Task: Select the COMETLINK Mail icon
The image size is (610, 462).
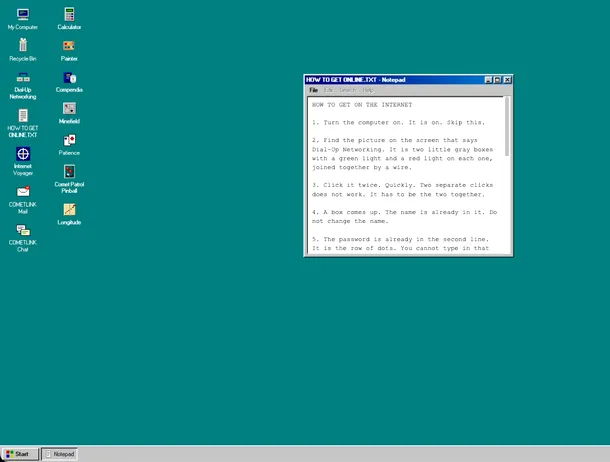Action: [23, 200]
